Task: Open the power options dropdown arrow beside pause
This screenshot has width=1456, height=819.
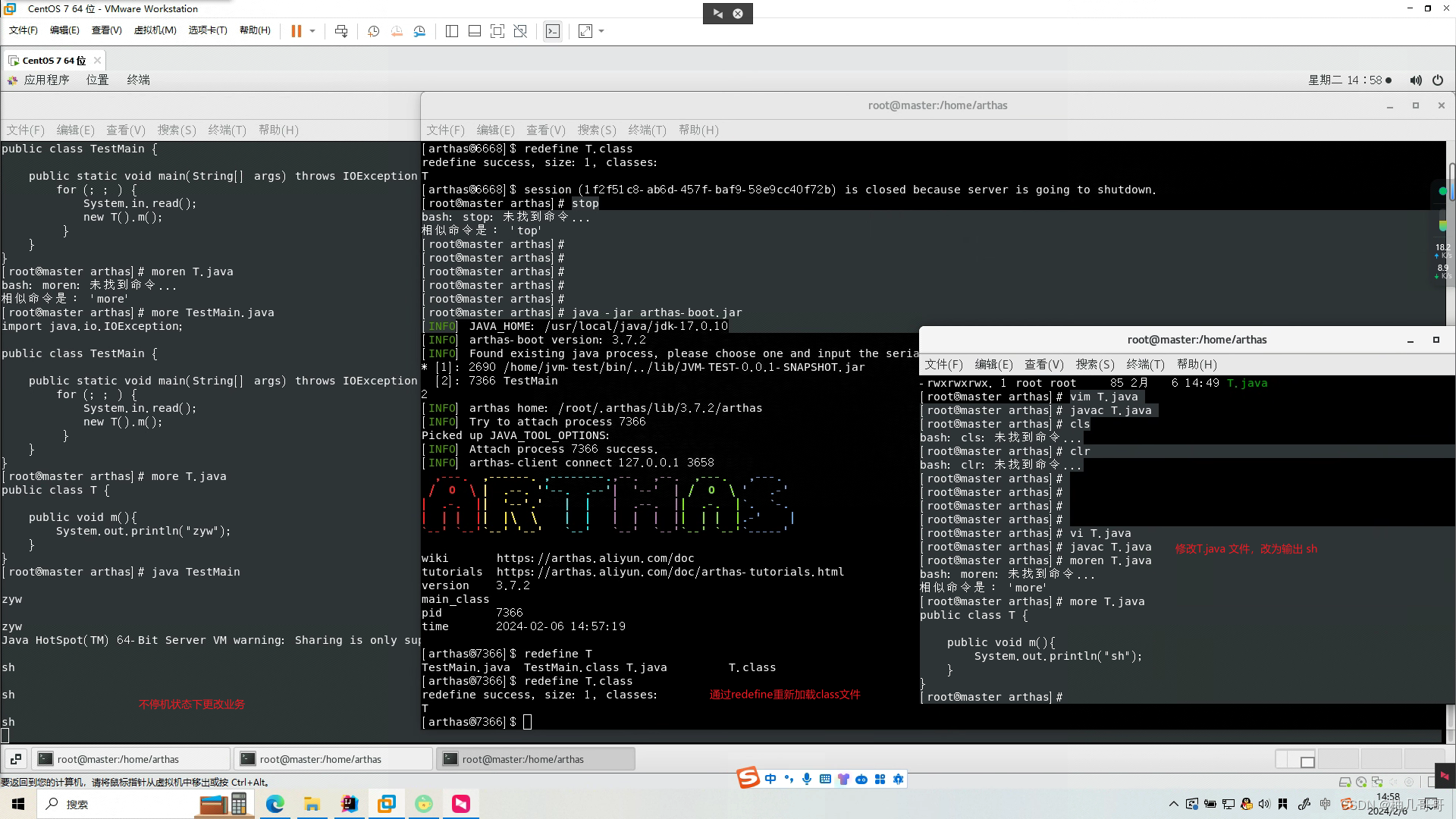Action: 312,31
